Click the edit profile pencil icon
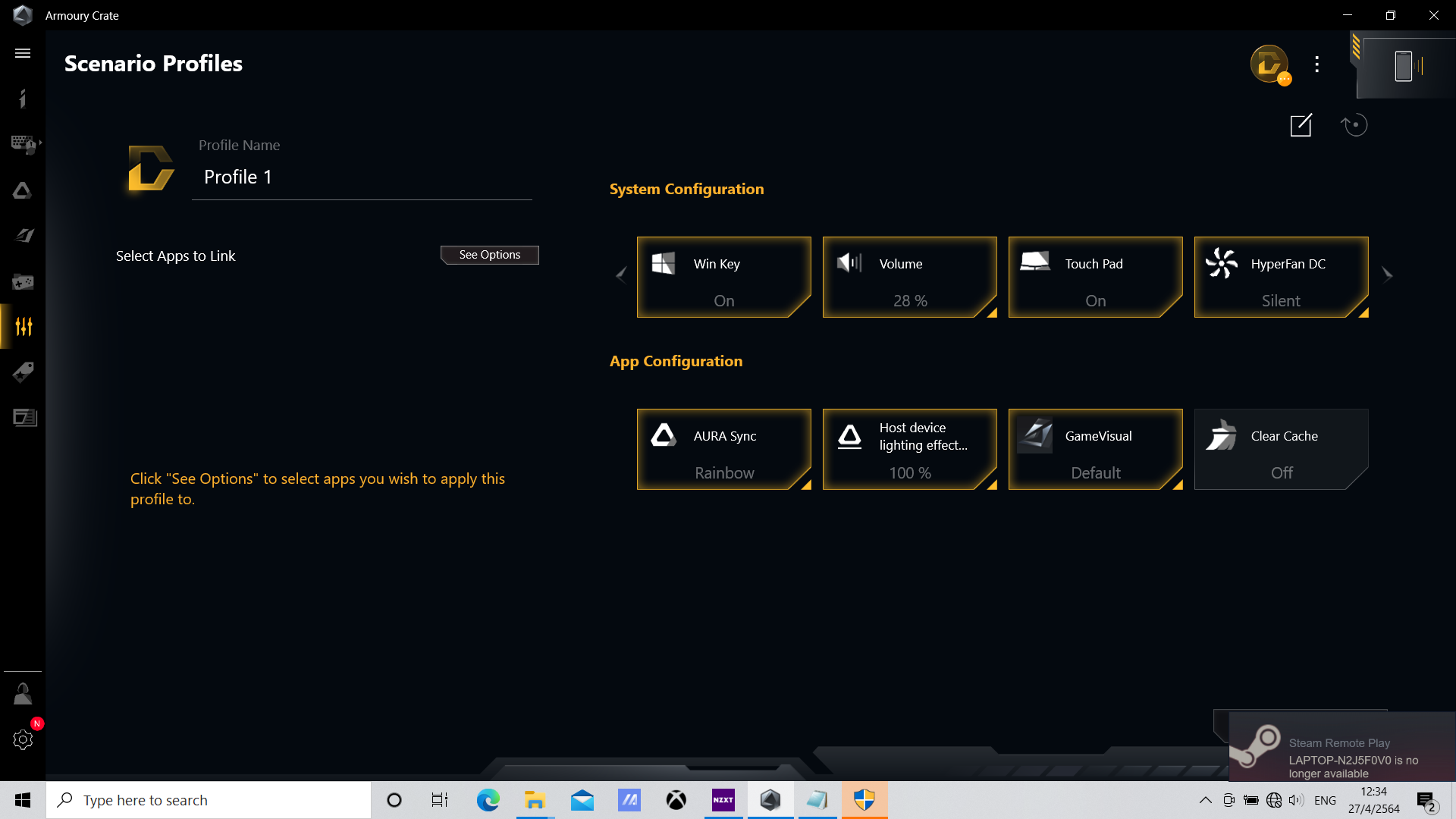The image size is (1456, 819). pyautogui.click(x=1301, y=125)
